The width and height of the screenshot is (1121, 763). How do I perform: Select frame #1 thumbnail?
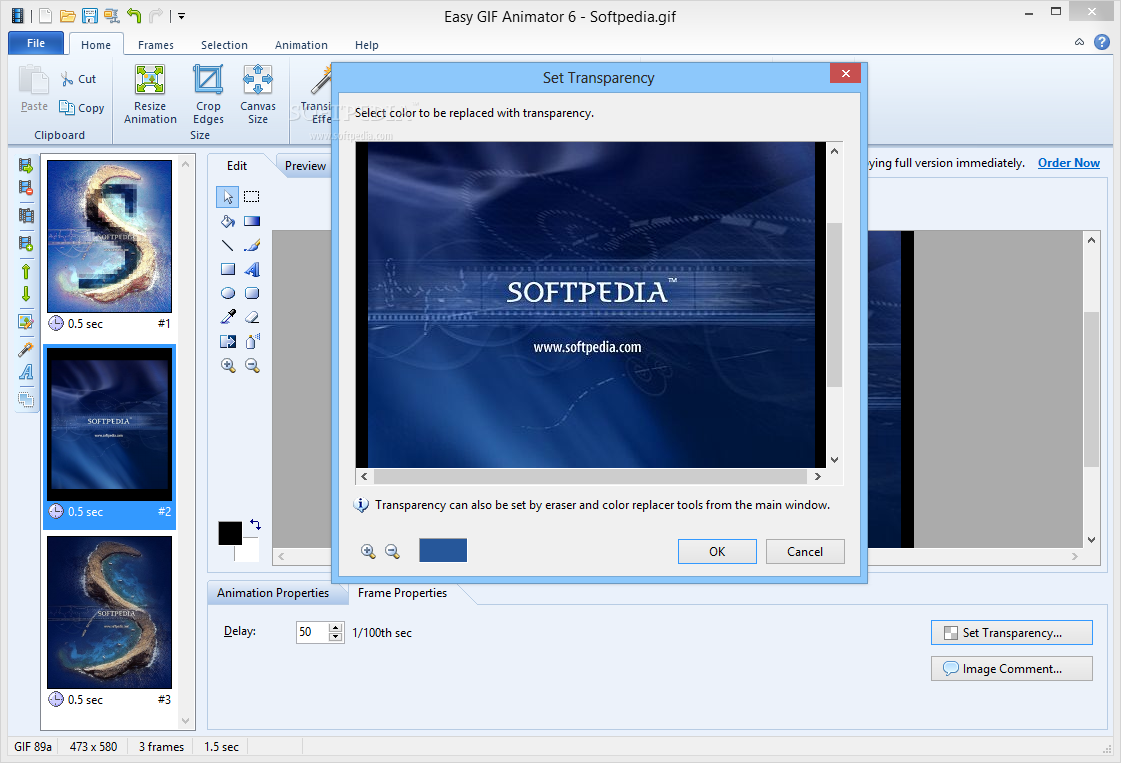pos(109,236)
